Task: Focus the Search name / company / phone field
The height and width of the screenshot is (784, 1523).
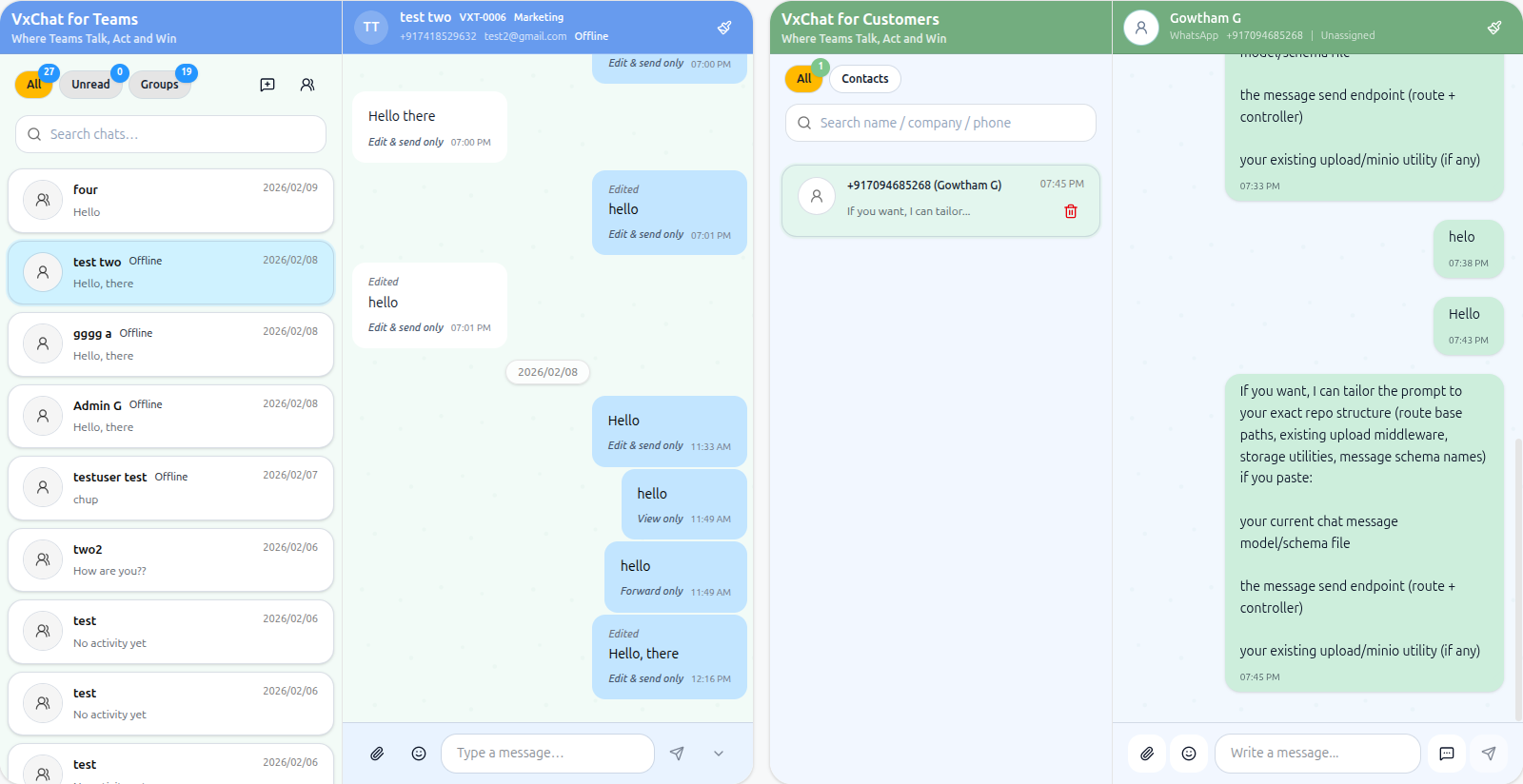Action: point(940,123)
